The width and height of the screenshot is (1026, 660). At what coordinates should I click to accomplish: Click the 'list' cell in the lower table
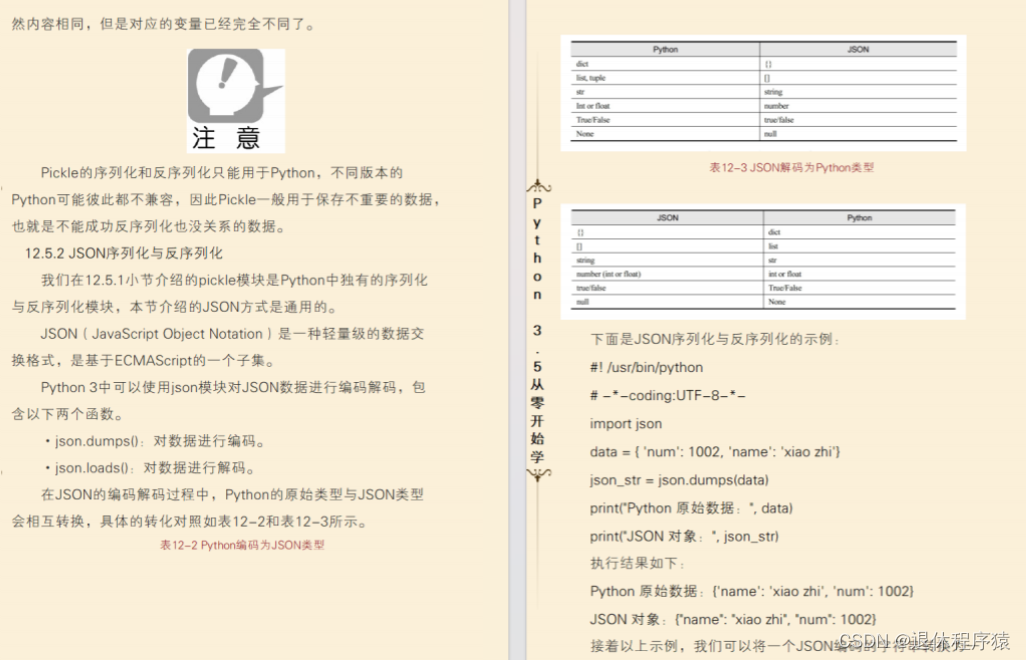(x=773, y=247)
